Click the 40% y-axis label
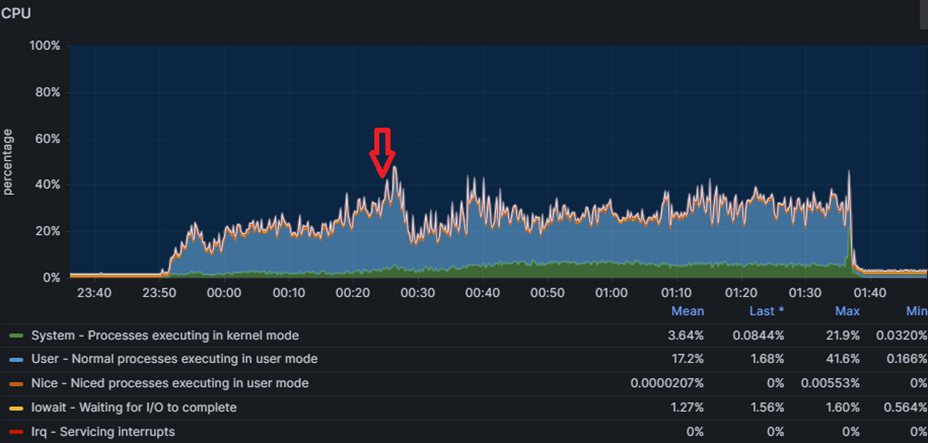928x443 pixels. click(47, 185)
